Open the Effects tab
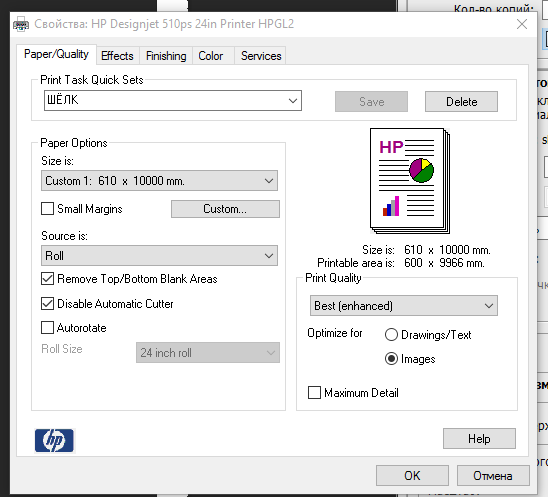Viewport: 548px width, 497px height. (117, 56)
